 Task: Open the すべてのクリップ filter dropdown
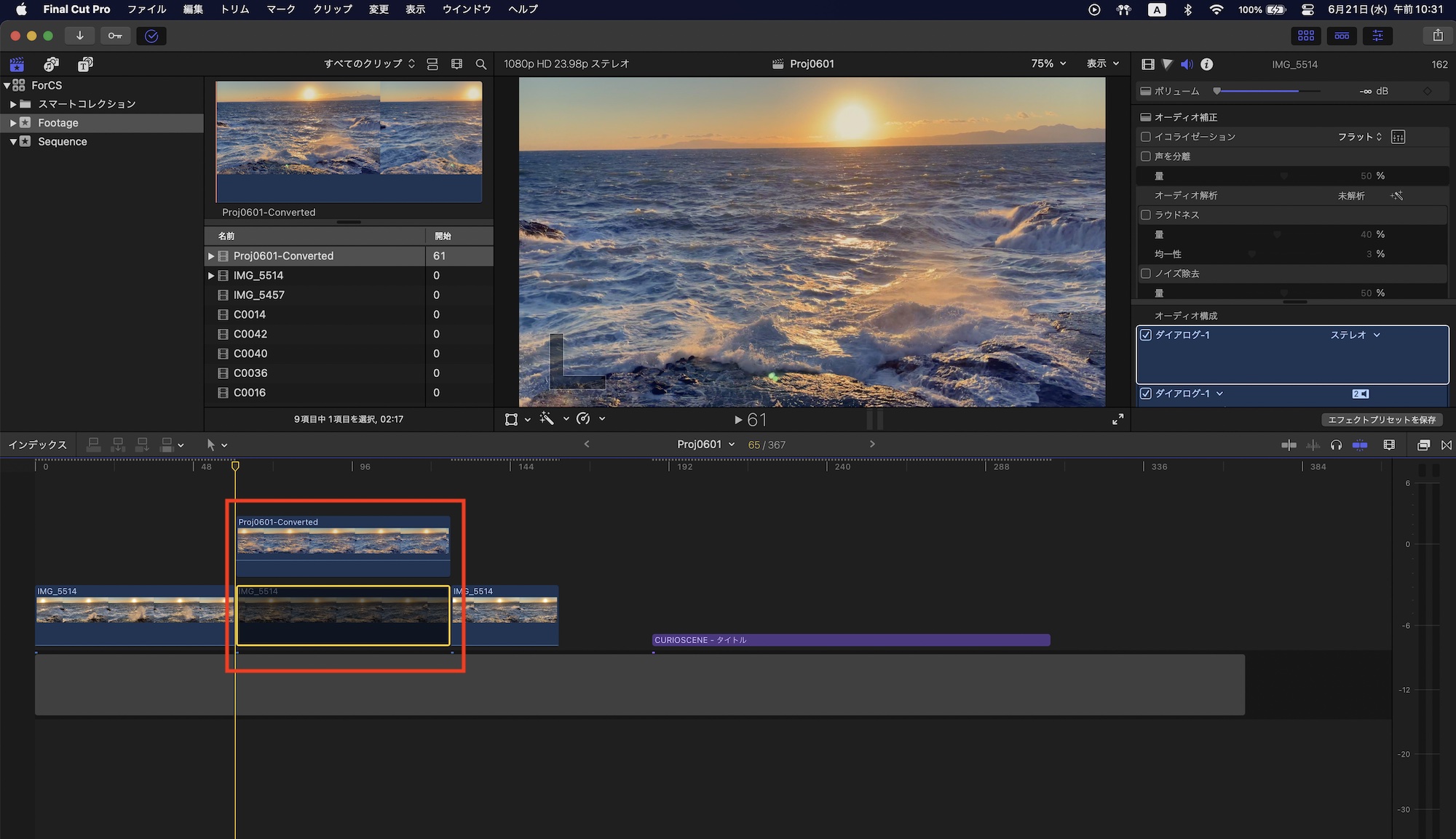[369, 64]
